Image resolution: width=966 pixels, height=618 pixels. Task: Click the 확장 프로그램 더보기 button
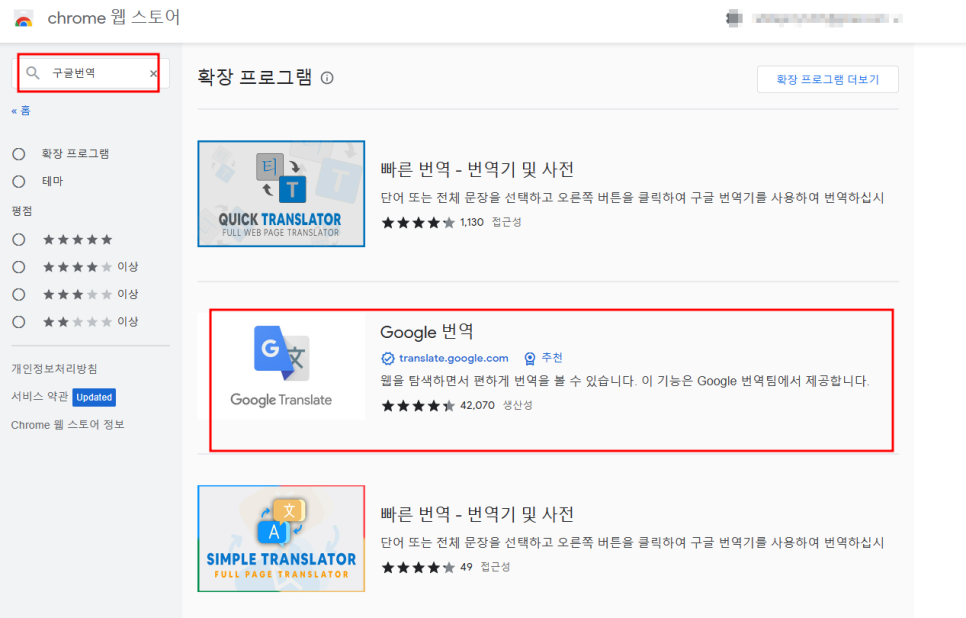(827, 79)
